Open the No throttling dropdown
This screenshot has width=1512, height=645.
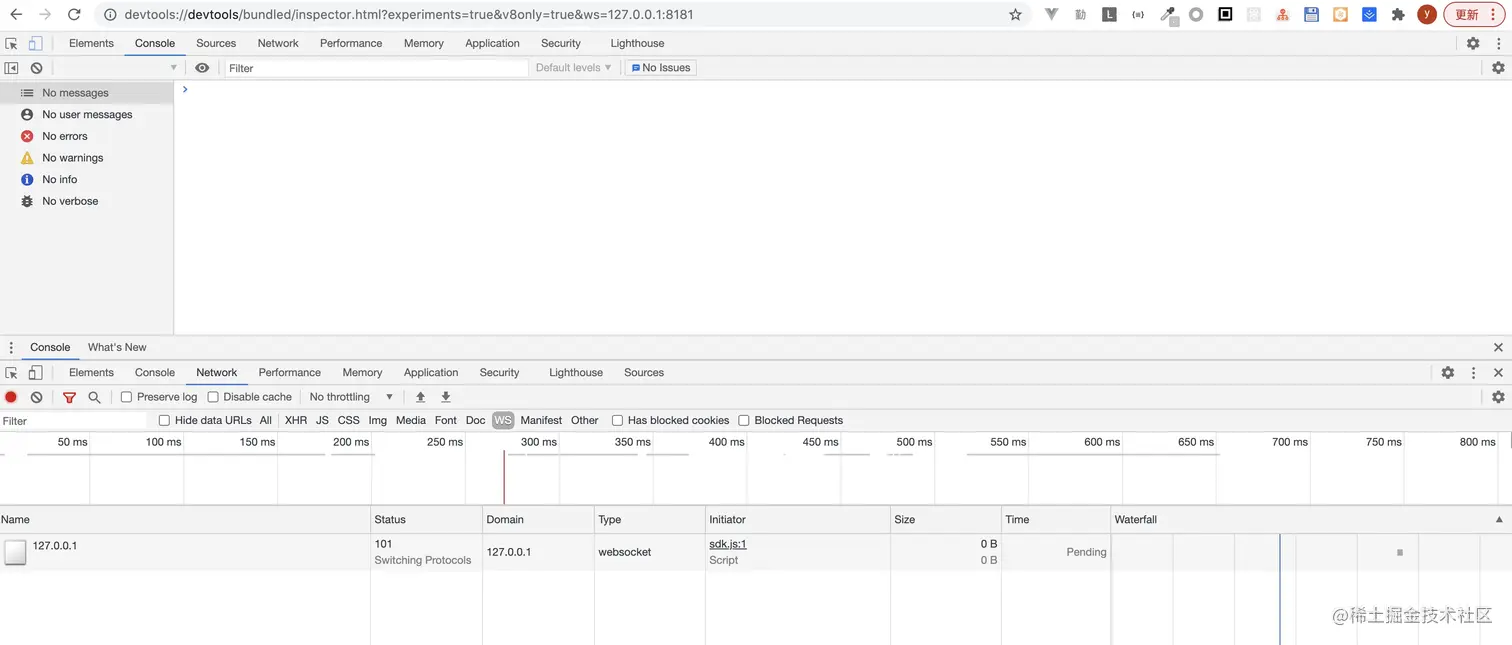[x=351, y=397]
